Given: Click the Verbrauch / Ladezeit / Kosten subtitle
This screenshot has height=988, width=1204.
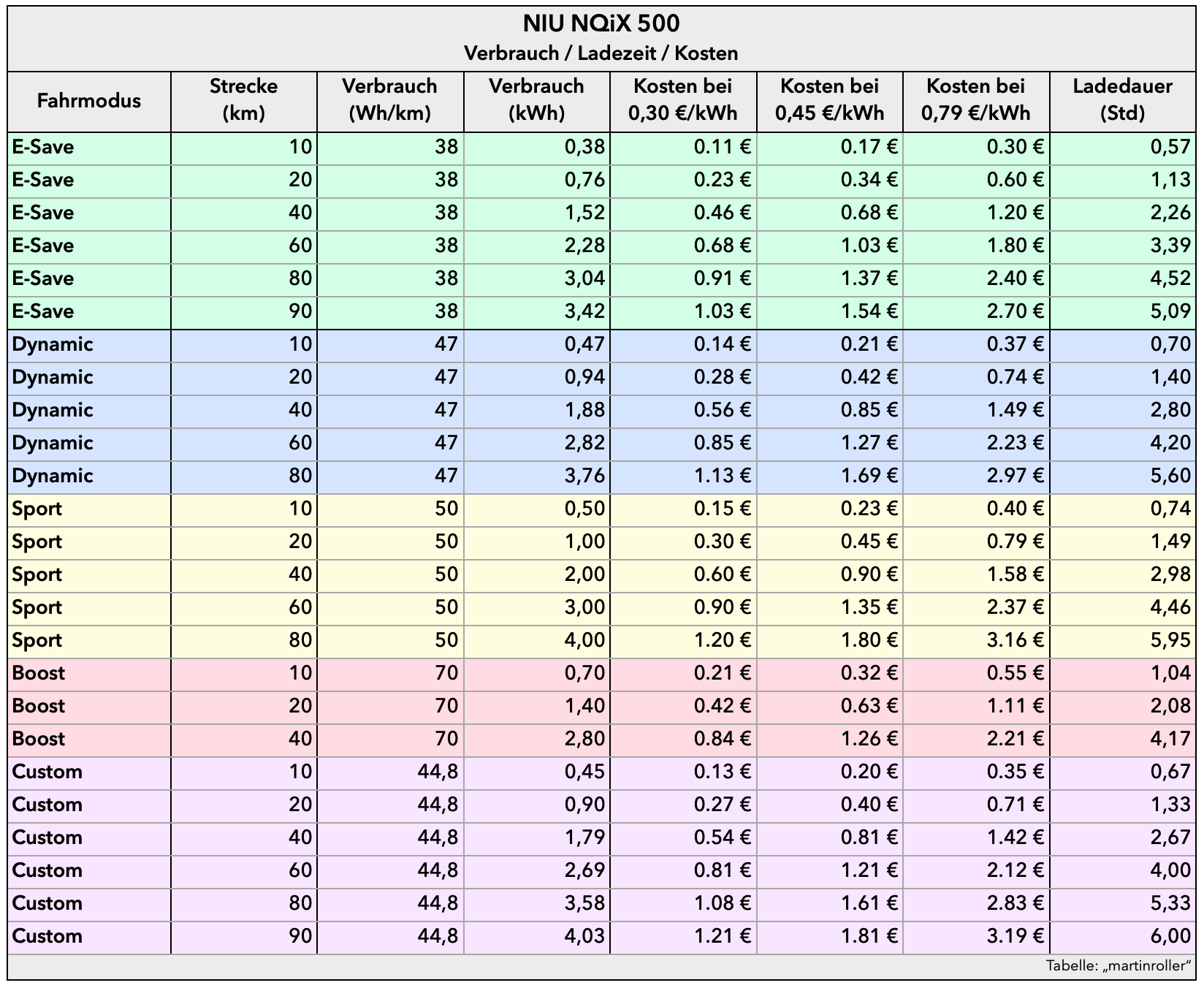Looking at the screenshot, I should point(601,53).
